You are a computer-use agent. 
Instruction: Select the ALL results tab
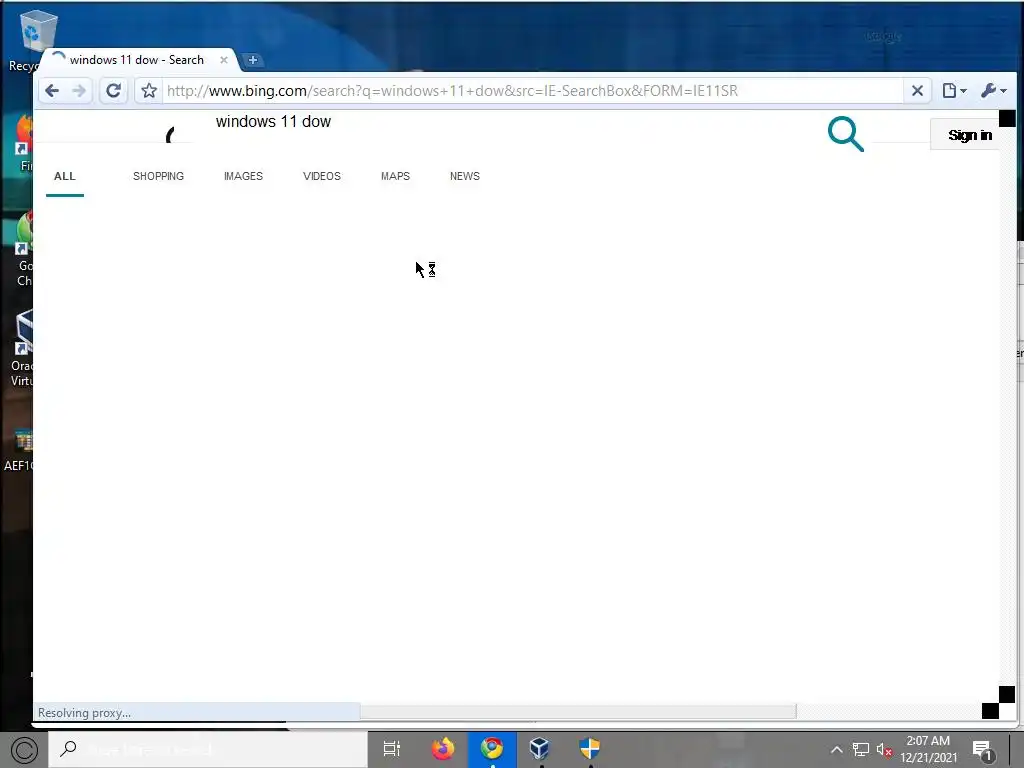(x=65, y=176)
